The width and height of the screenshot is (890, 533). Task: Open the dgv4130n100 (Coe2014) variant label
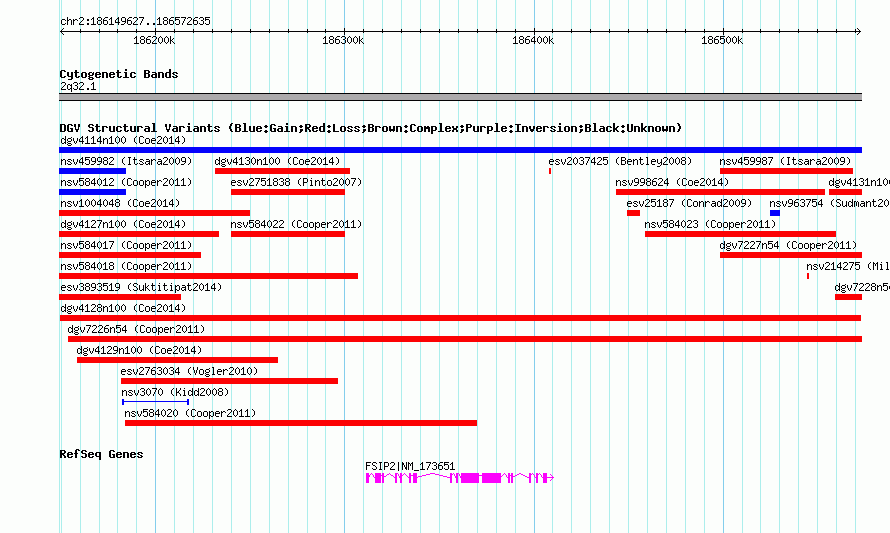click(278, 161)
